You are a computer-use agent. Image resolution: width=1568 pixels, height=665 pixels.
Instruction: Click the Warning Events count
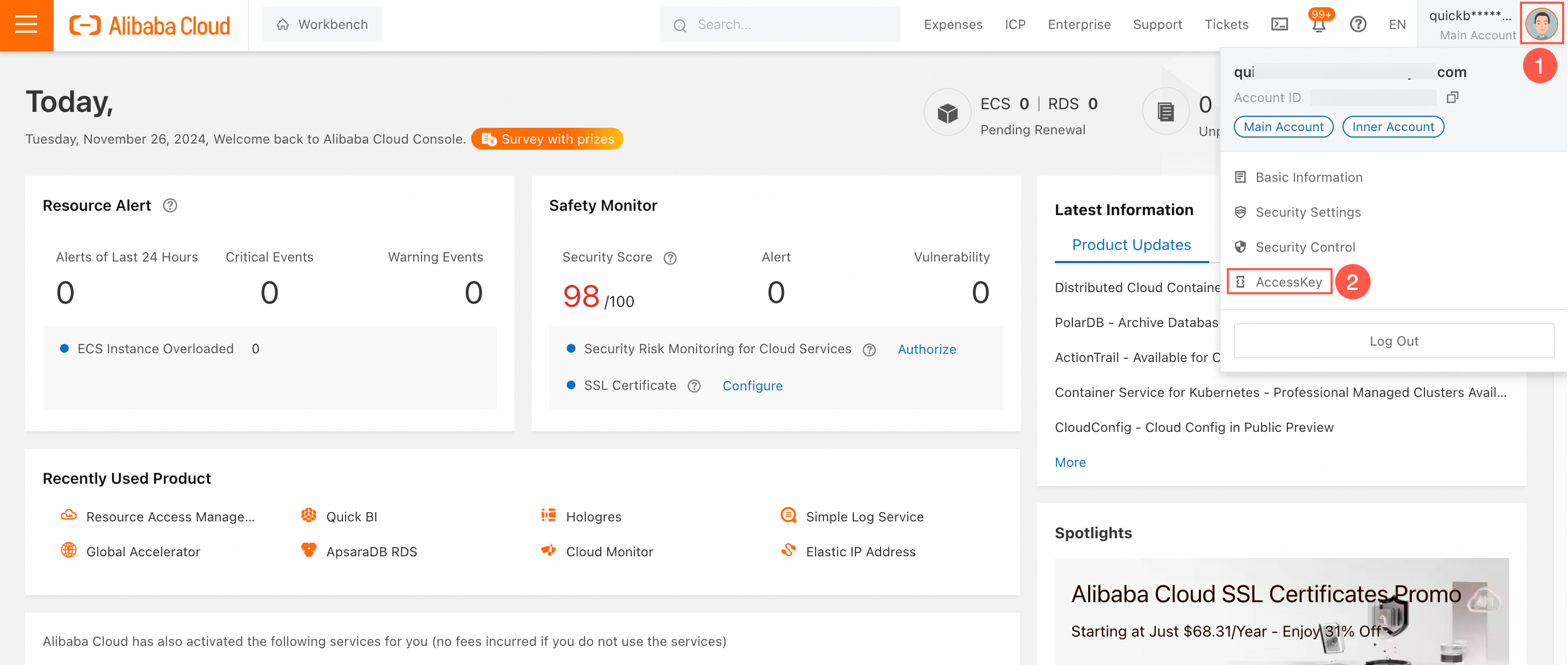pyautogui.click(x=473, y=293)
